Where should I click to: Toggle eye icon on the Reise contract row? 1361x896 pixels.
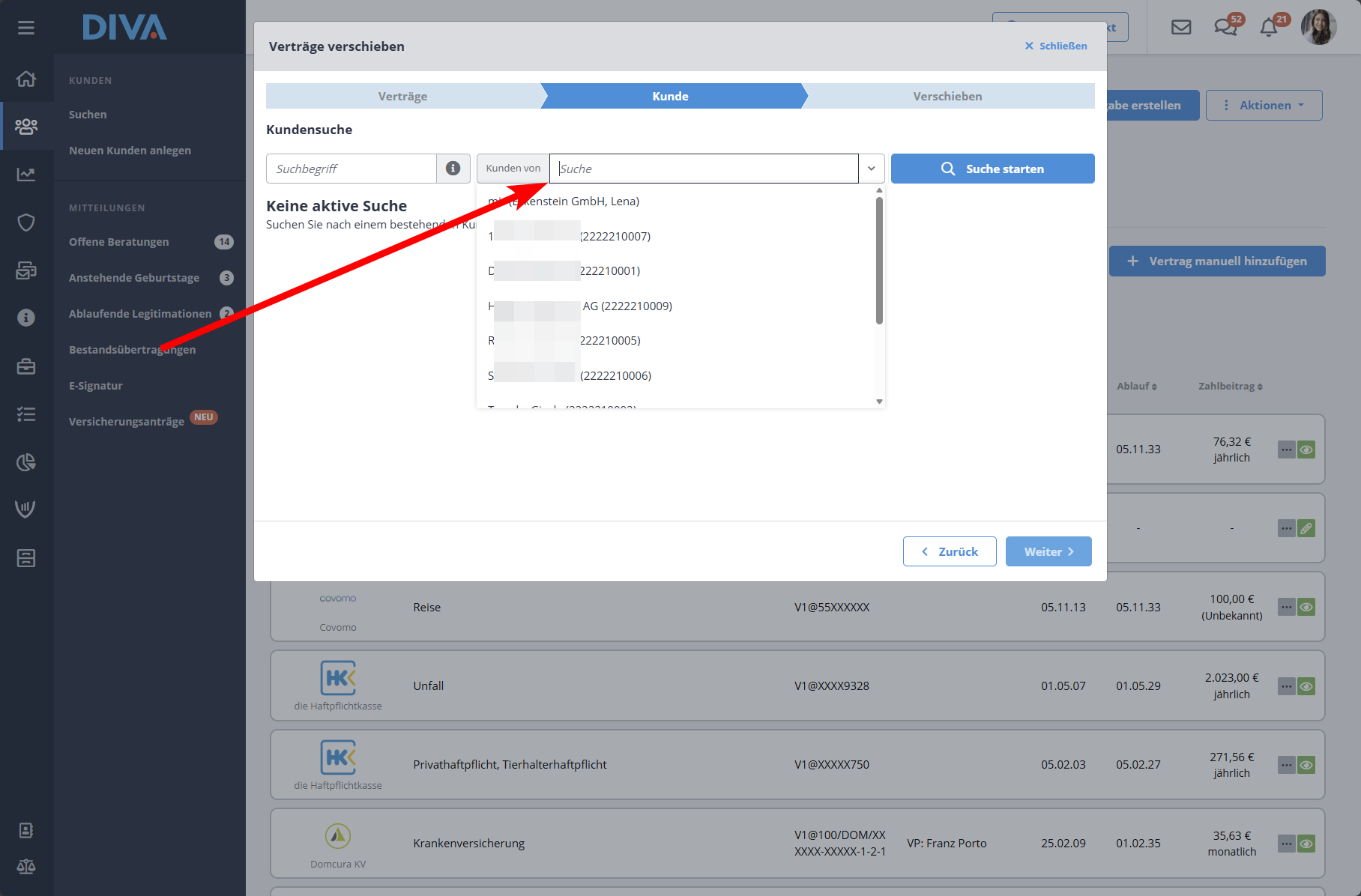click(1306, 608)
